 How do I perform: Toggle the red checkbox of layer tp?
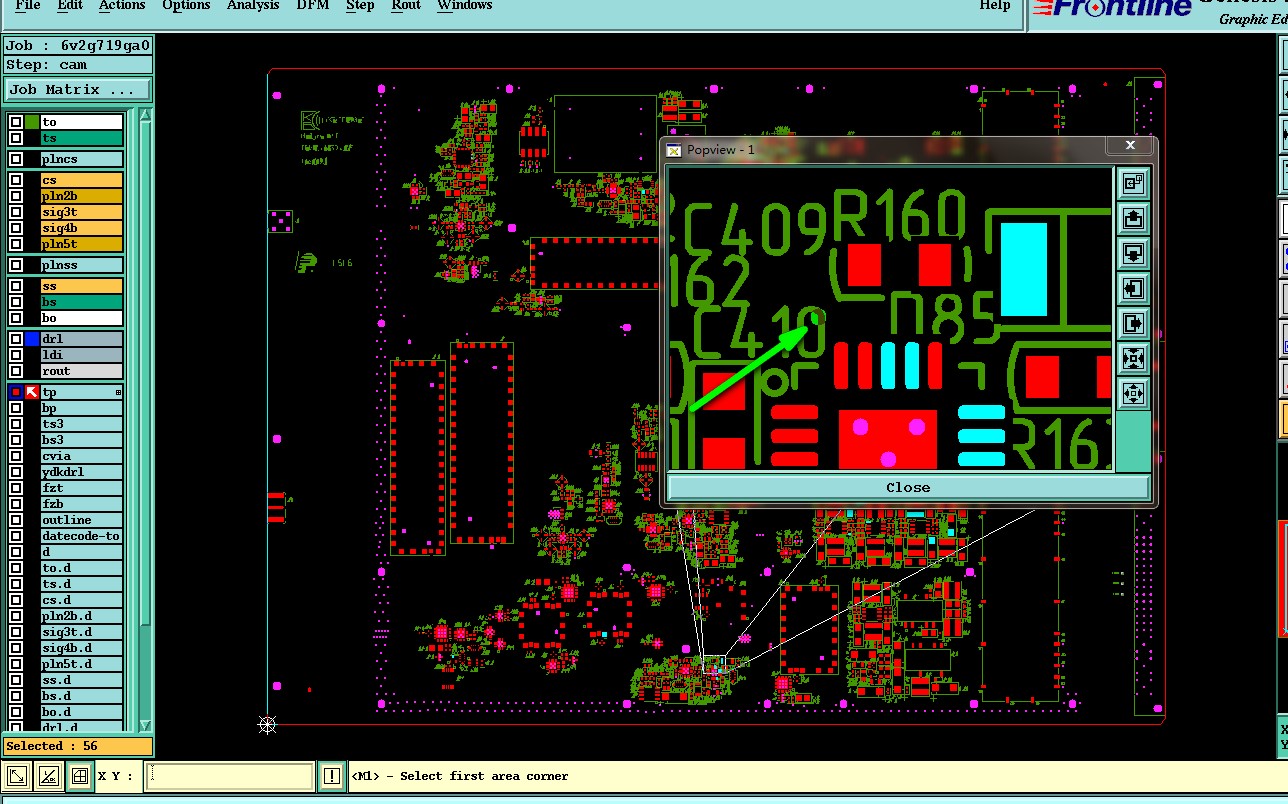pos(16,392)
